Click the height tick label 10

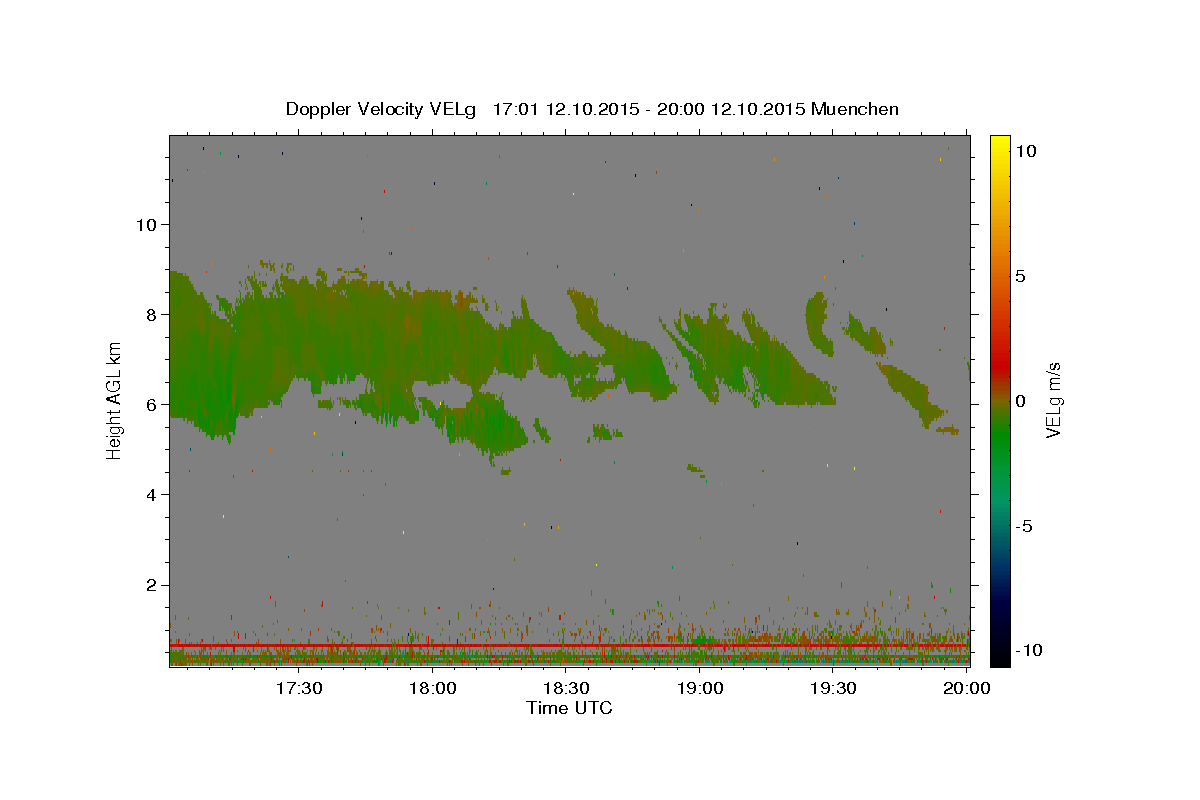(x=146, y=224)
